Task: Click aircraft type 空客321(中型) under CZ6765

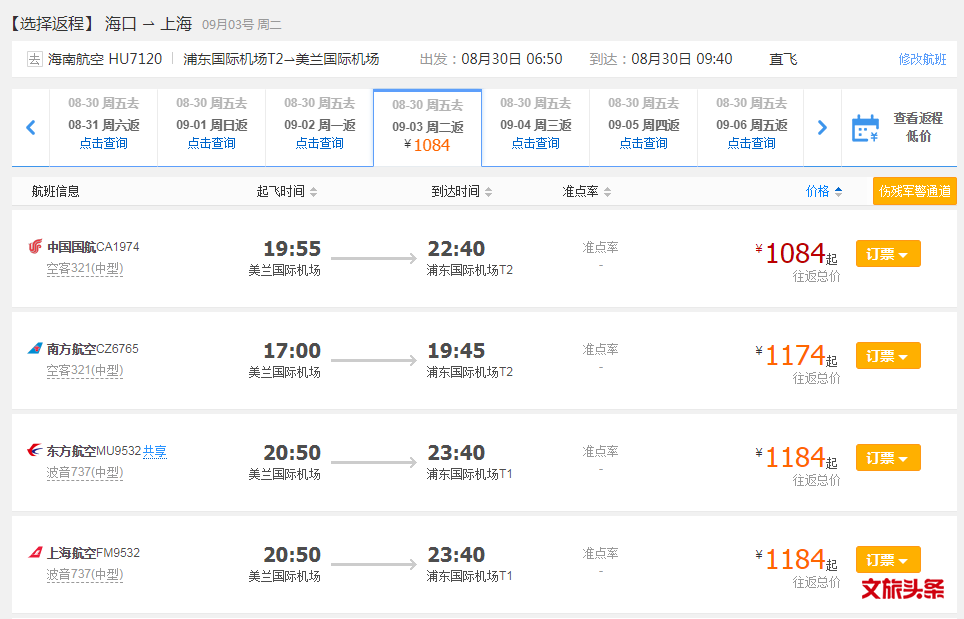Action: [85, 371]
